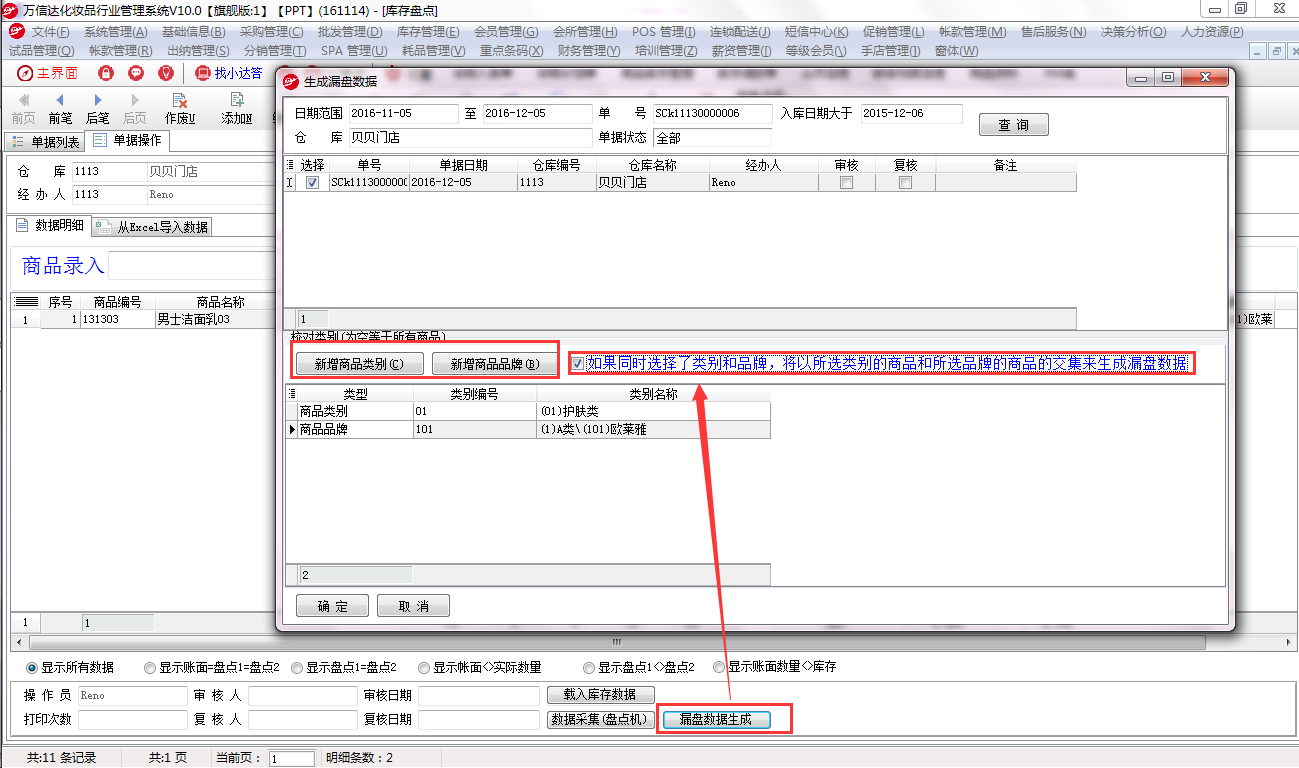Click 查询 button in dialog
This screenshot has width=1299, height=768.
point(1013,125)
